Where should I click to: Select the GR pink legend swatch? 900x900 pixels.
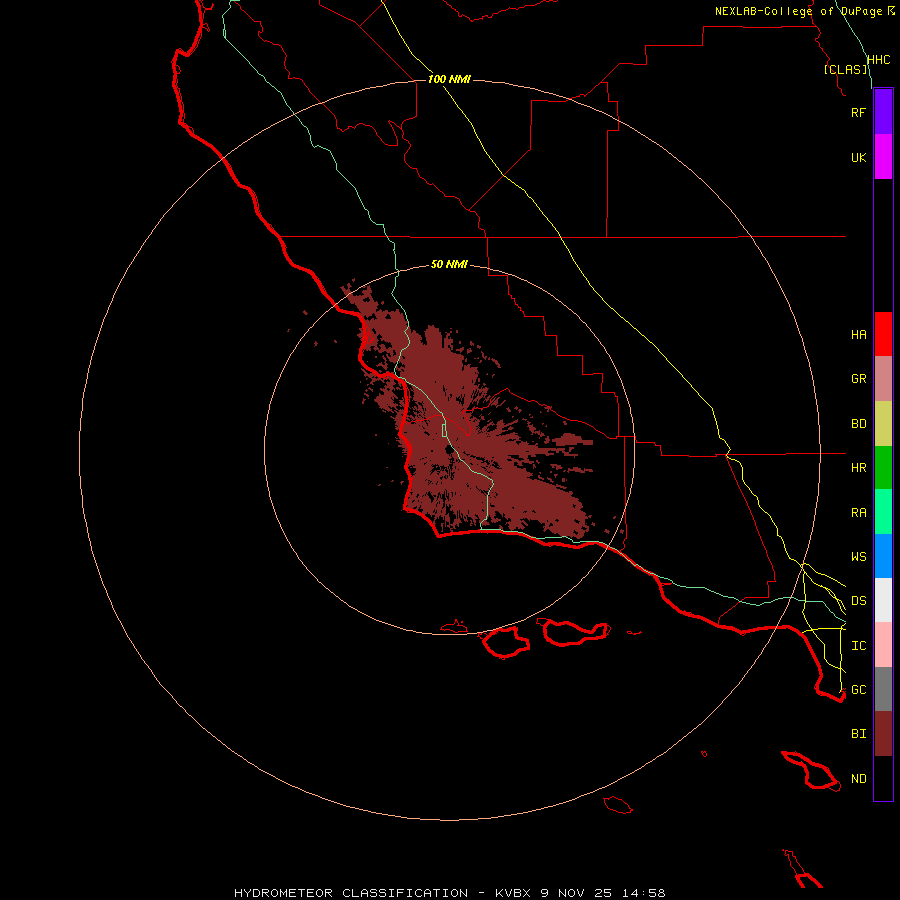pos(883,379)
